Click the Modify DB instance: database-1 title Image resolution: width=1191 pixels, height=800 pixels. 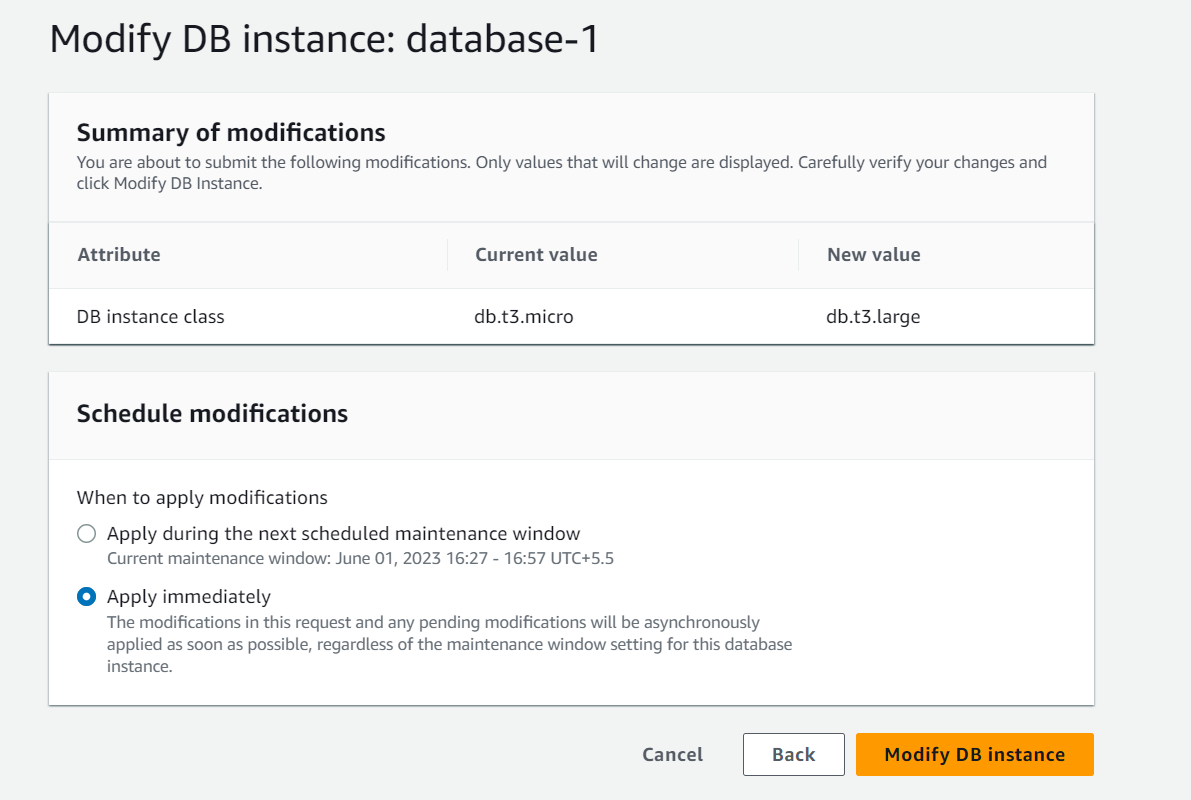tap(324, 40)
